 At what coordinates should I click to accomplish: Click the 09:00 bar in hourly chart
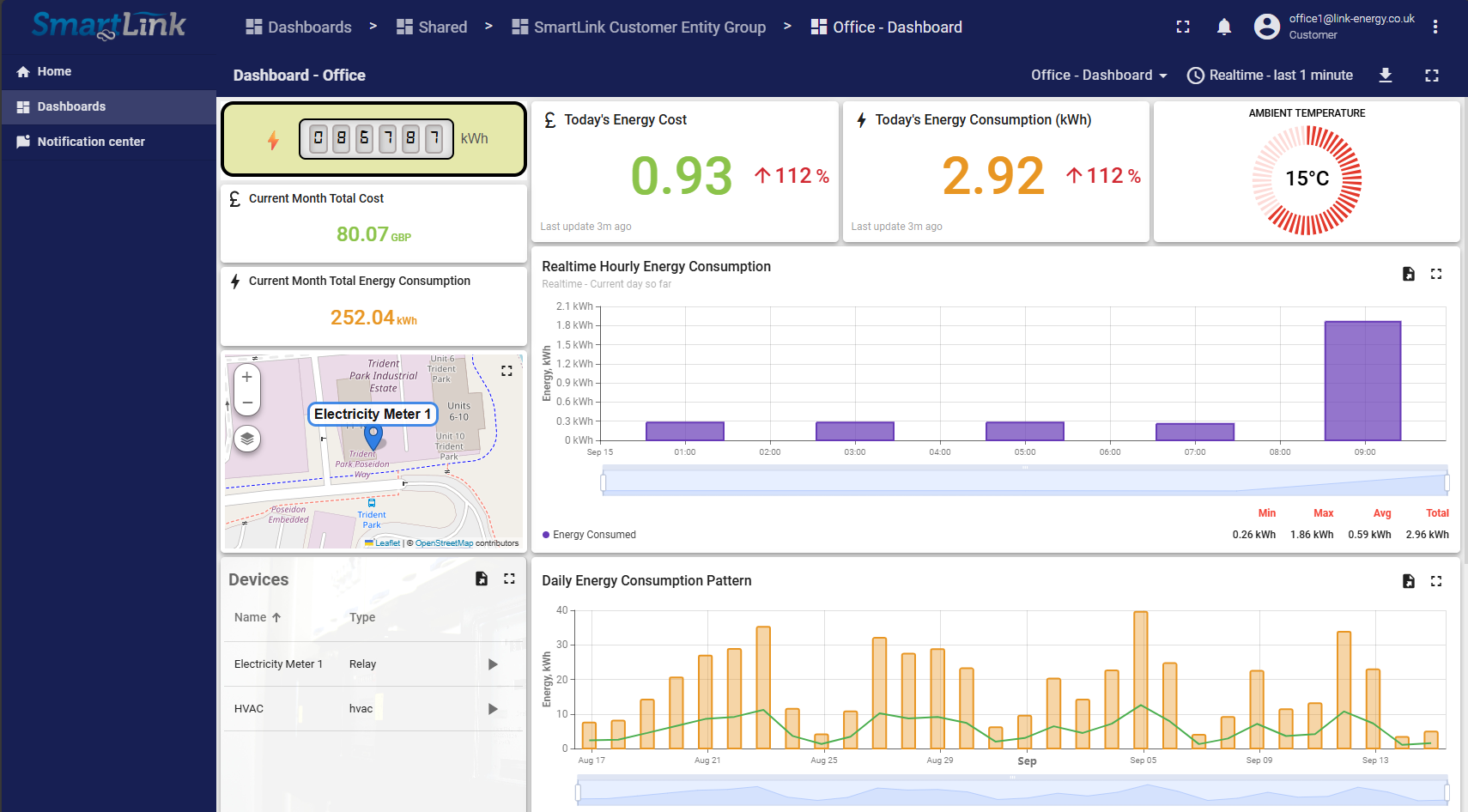tap(1363, 381)
